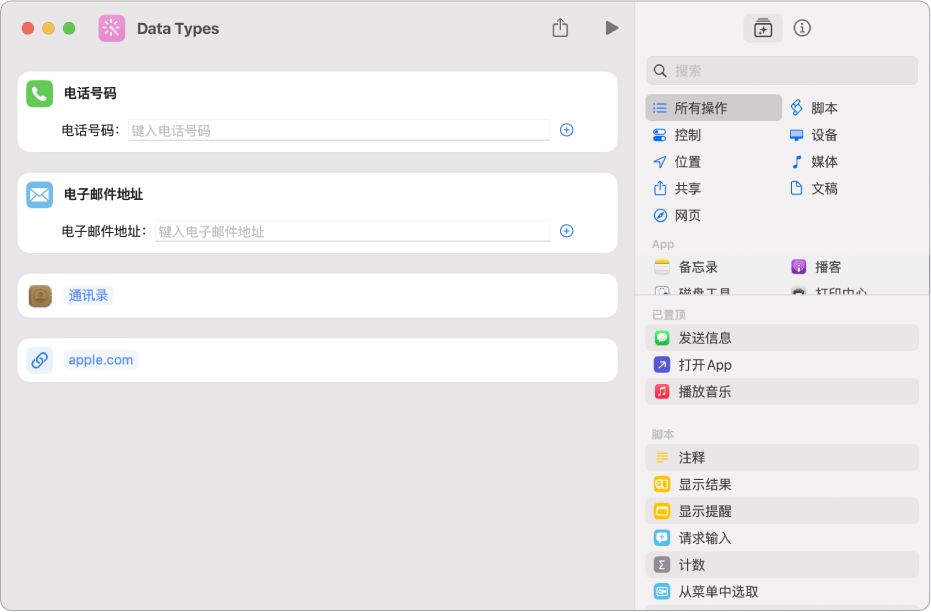
Task: Open the 播客 app actions
Action: click(x=816, y=267)
